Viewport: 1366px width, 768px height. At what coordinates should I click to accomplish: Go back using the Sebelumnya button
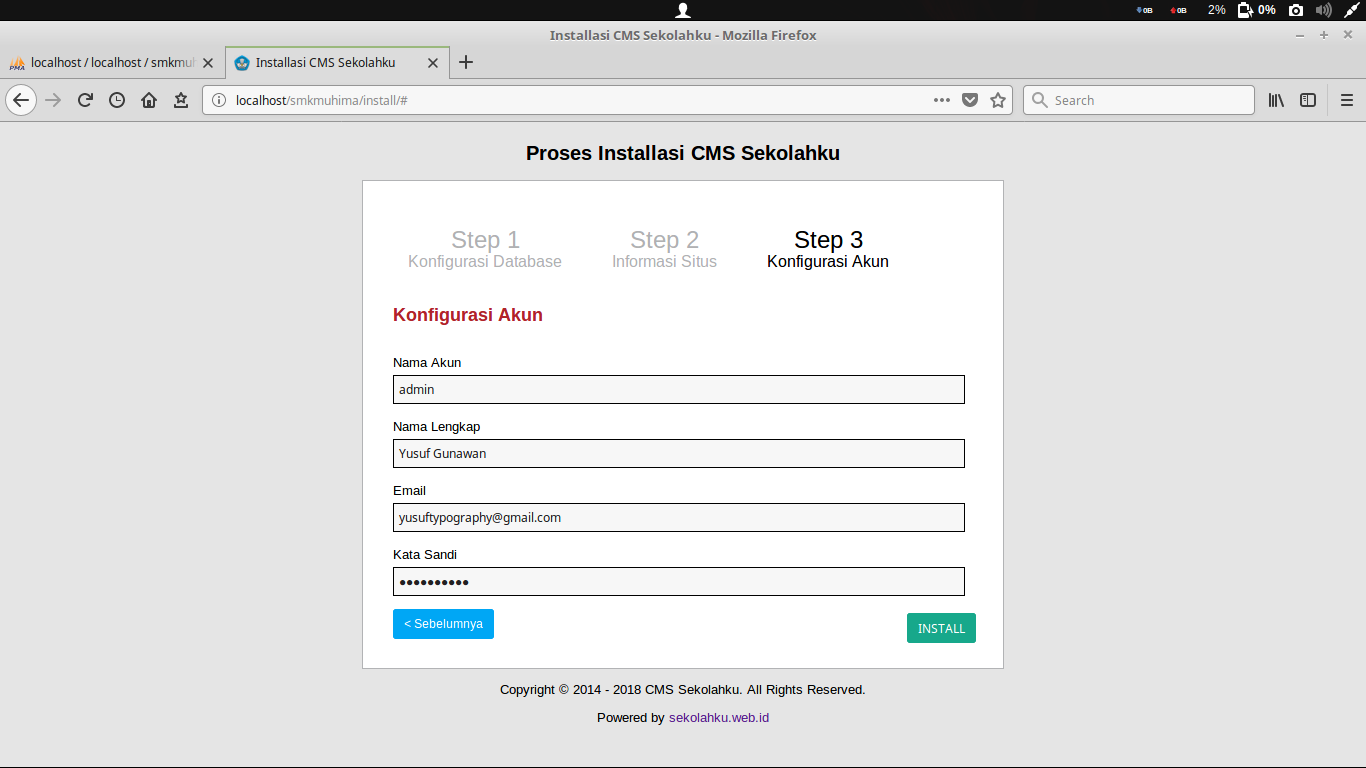tap(443, 623)
